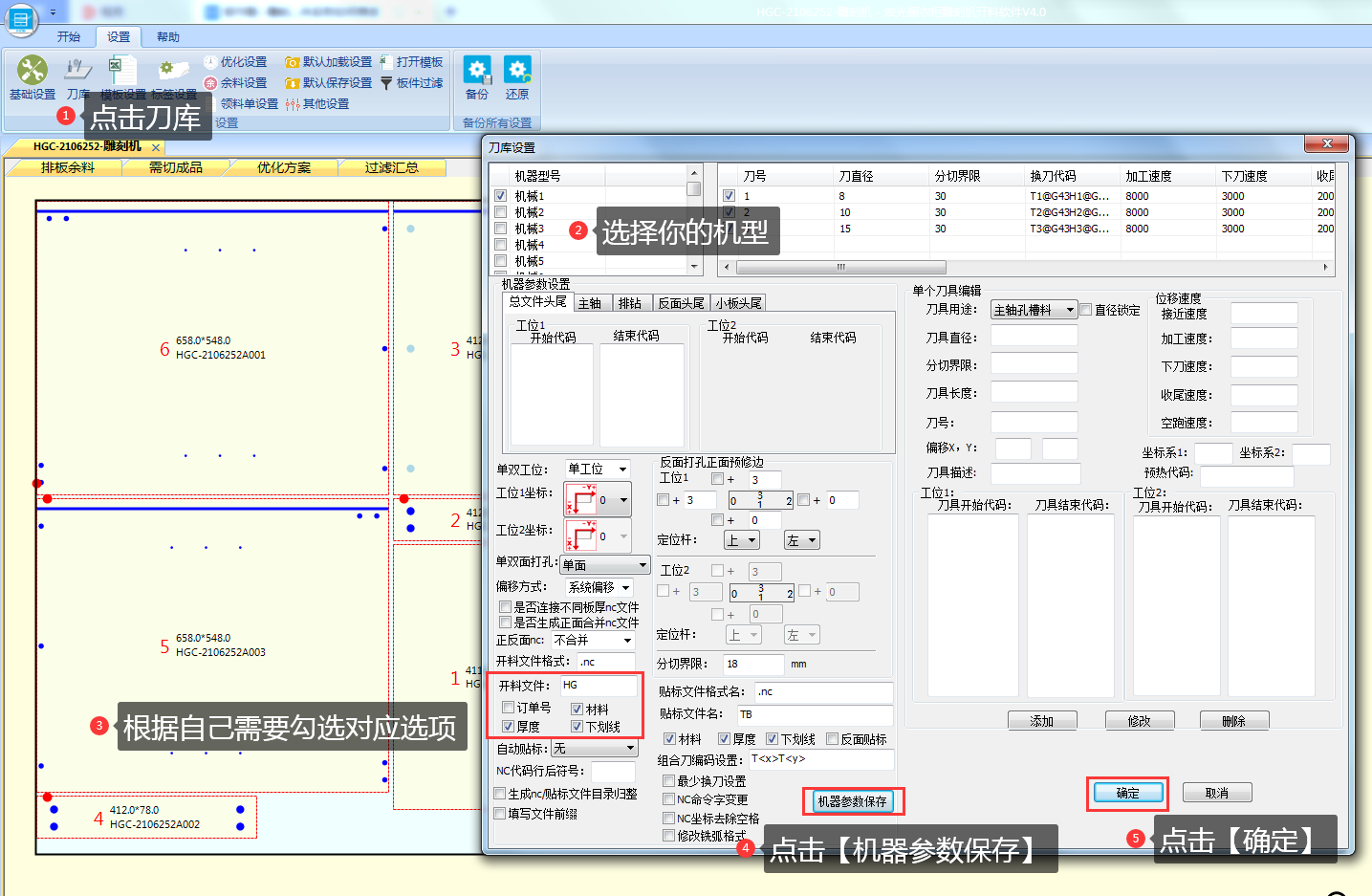
Task: Click the 分切界限 18 mm field
Action: (753, 664)
